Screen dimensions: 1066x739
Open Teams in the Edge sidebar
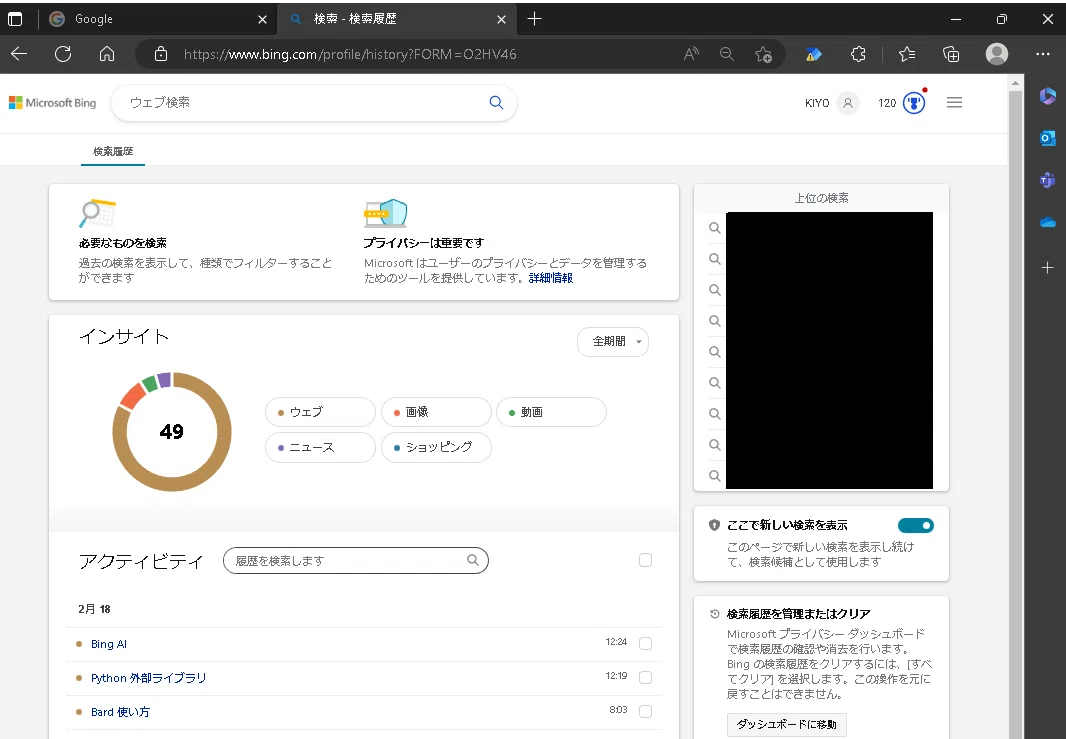point(1048,180)
